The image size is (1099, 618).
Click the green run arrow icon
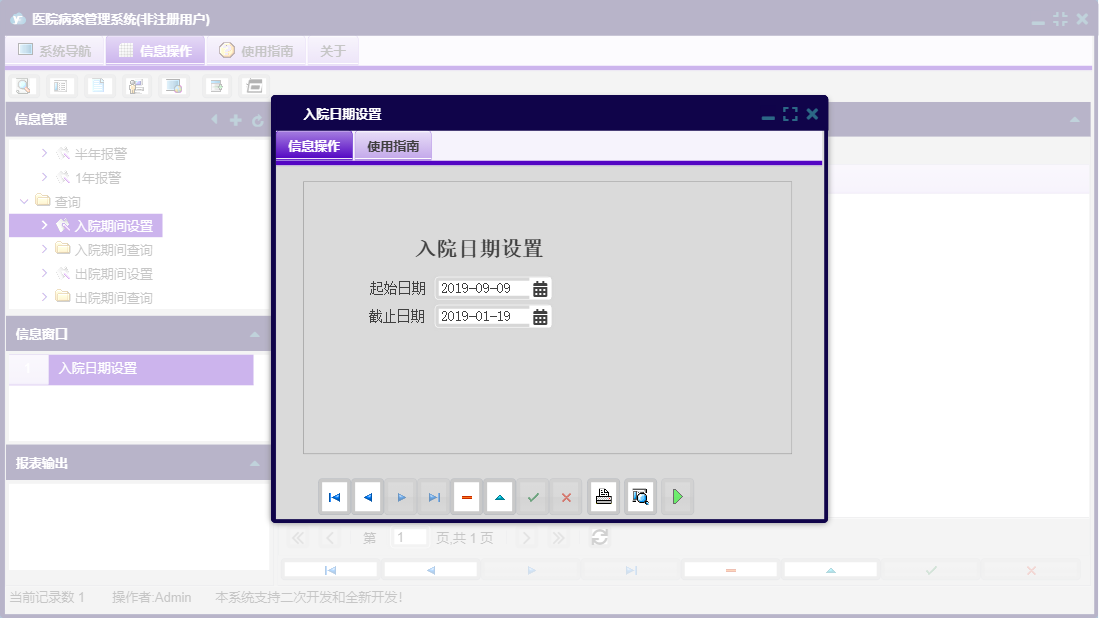coord(677,496)
